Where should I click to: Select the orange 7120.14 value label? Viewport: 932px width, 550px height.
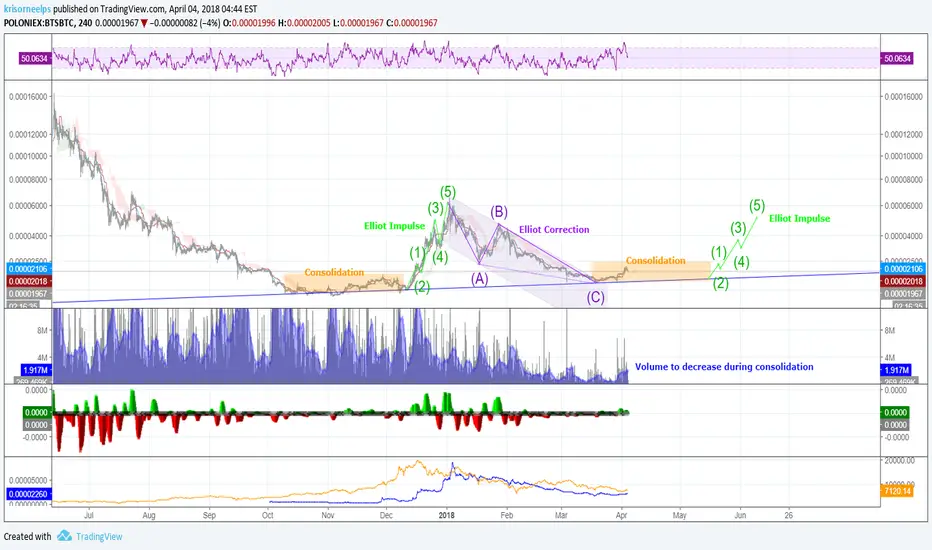(x=898, y=491)
